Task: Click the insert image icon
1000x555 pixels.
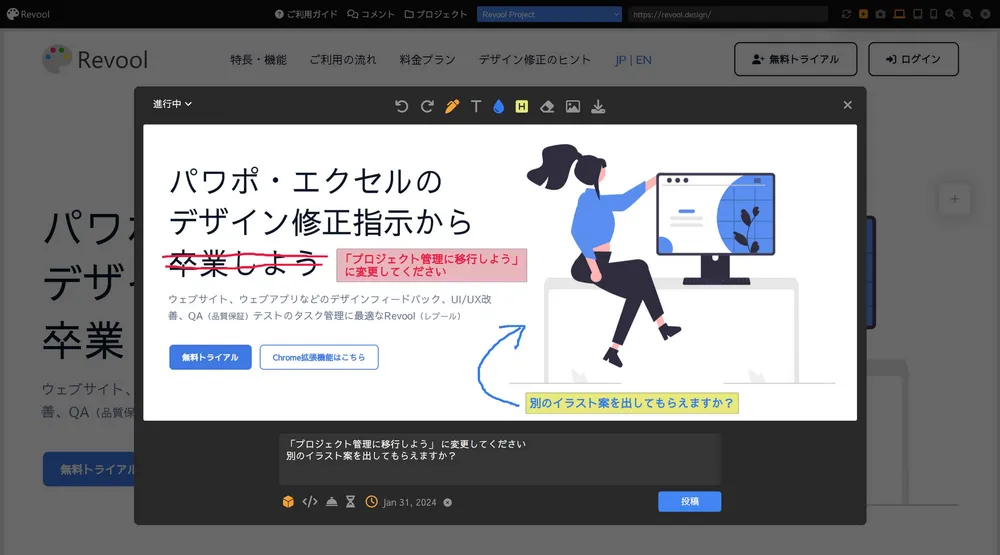Action: [x=573, y=107]
